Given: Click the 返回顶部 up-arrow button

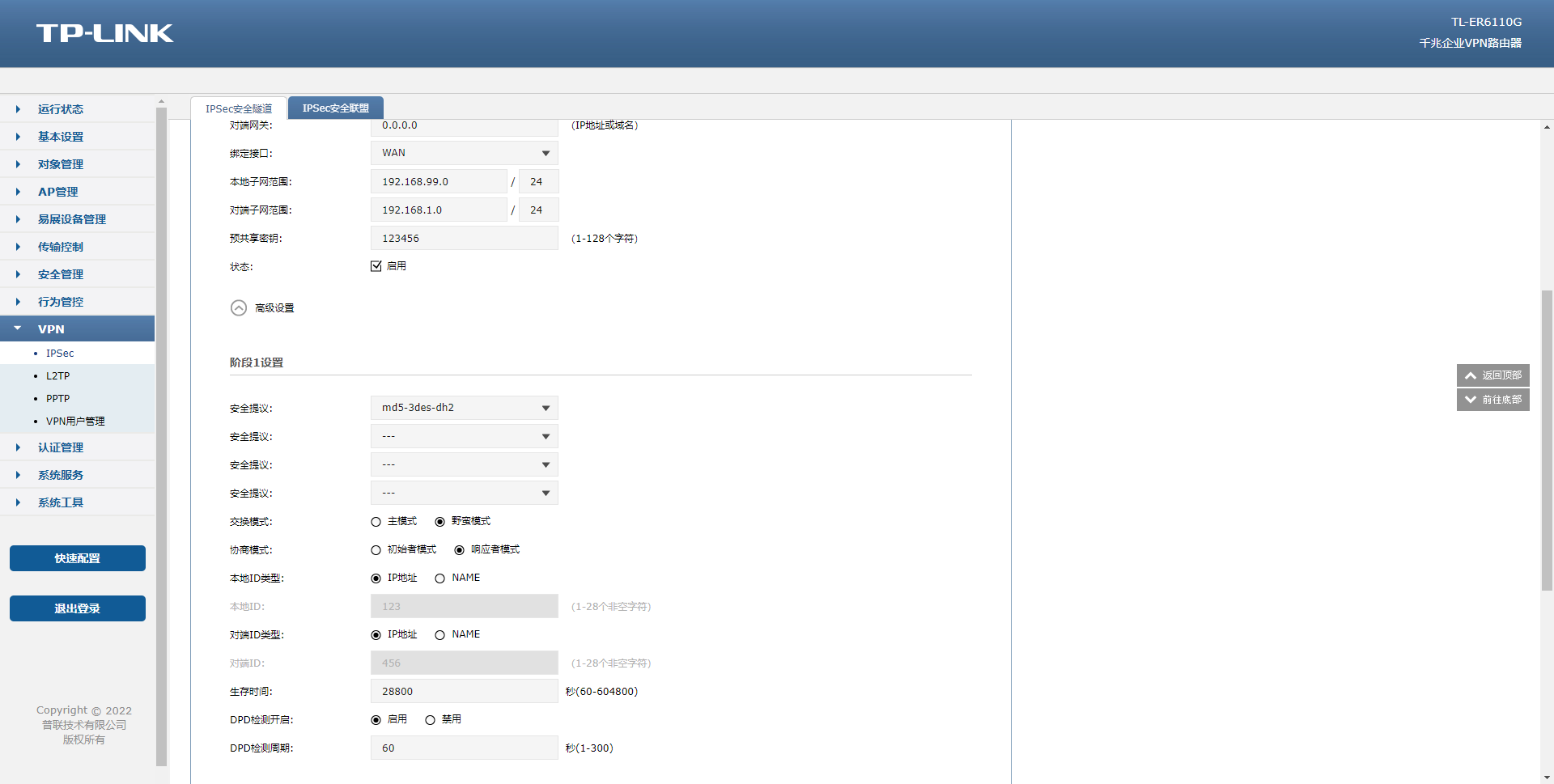Looking at the screenshot, I should [1492, 375].
